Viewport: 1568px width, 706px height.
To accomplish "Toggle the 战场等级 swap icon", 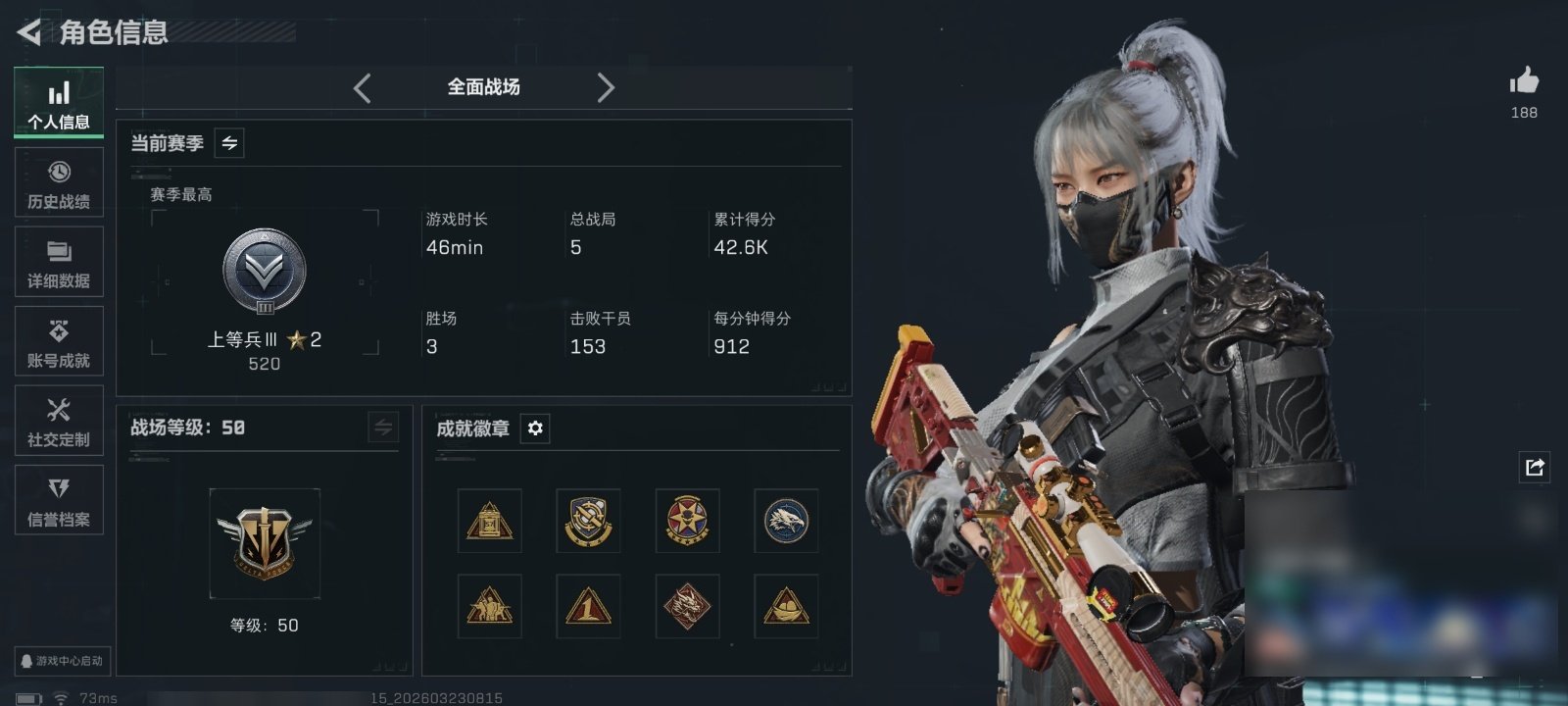I will (383, 428).
